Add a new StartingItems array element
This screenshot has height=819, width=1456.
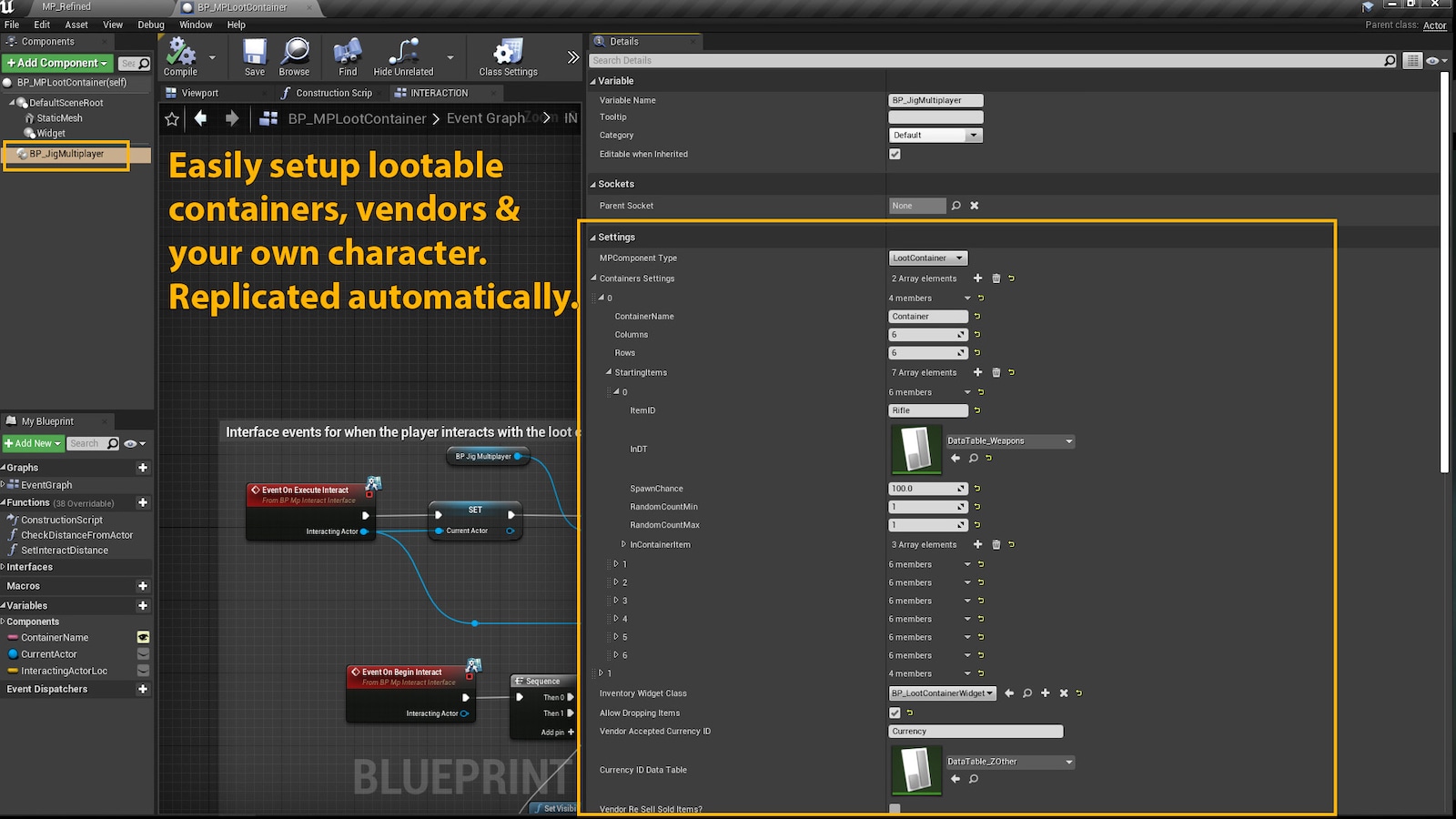pos(977,372)
